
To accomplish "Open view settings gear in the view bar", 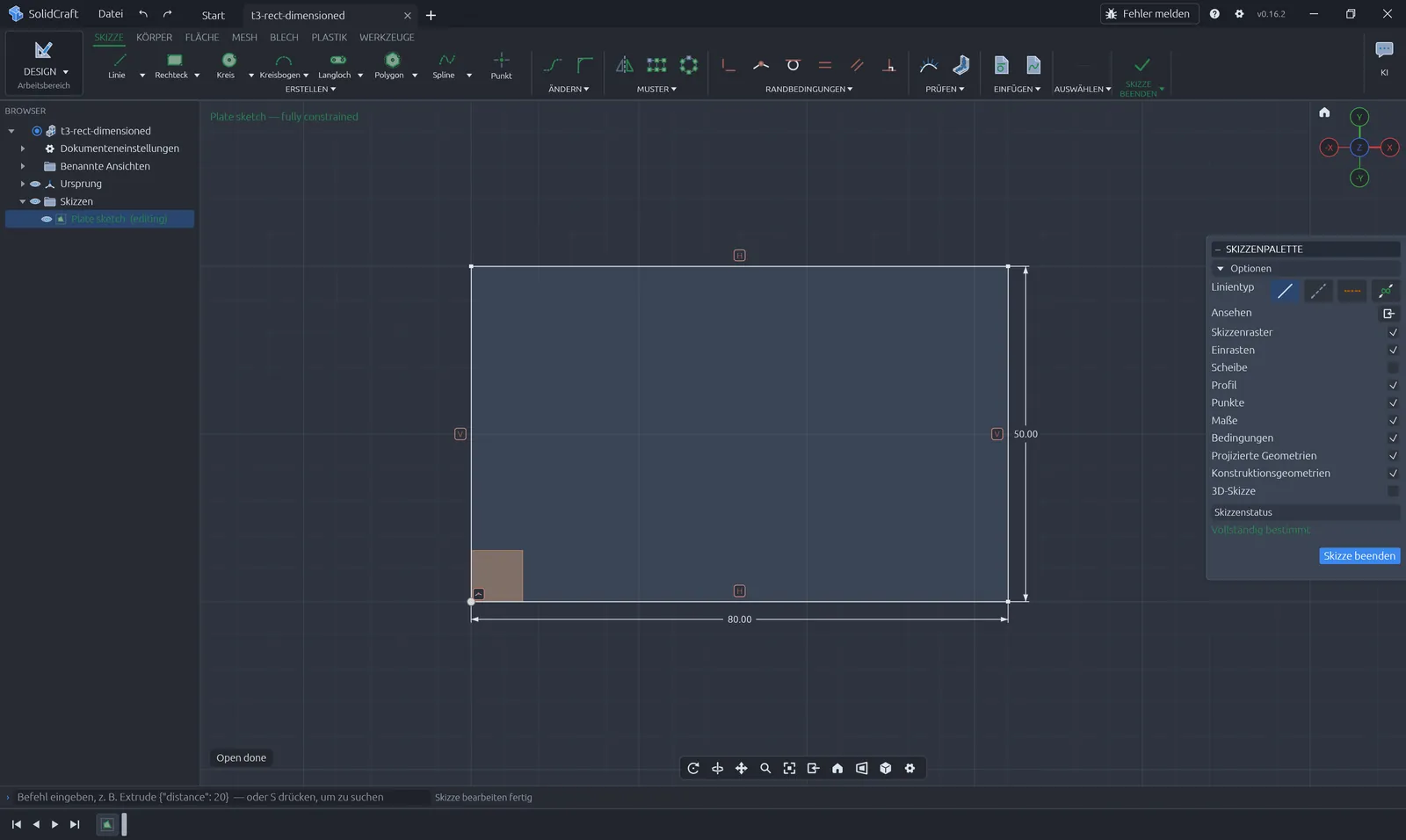I will tap(910, 768).
